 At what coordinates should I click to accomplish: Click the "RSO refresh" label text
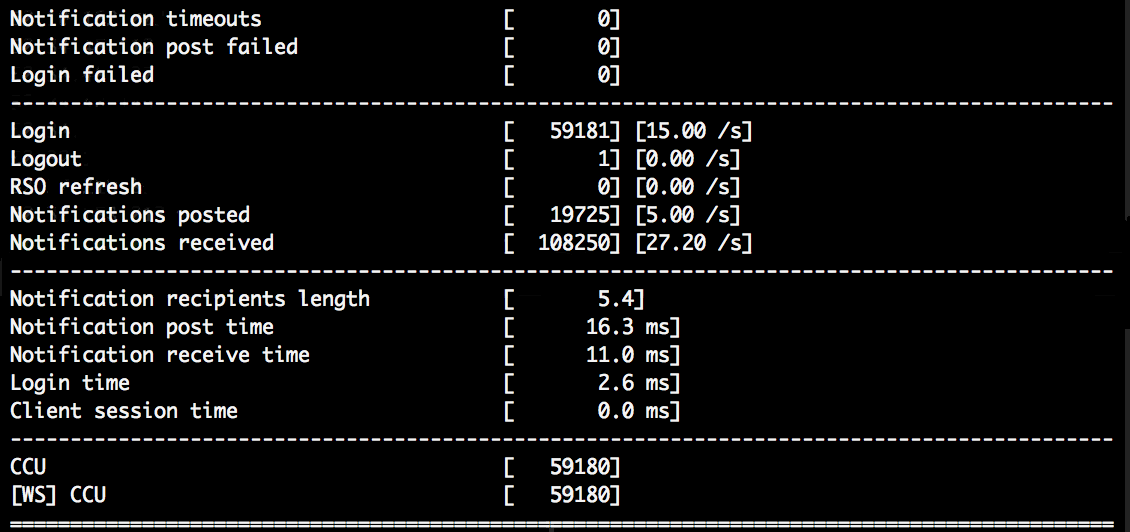pyautogui.click(x=76, y=187)
